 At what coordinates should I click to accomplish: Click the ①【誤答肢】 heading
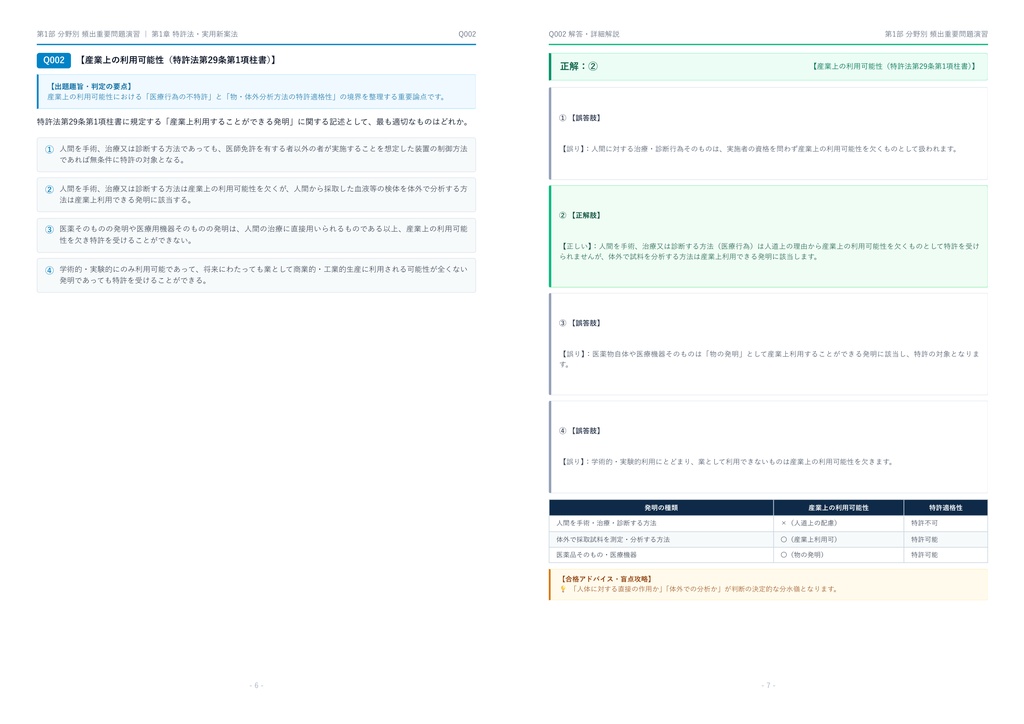[x=580, y=118]
